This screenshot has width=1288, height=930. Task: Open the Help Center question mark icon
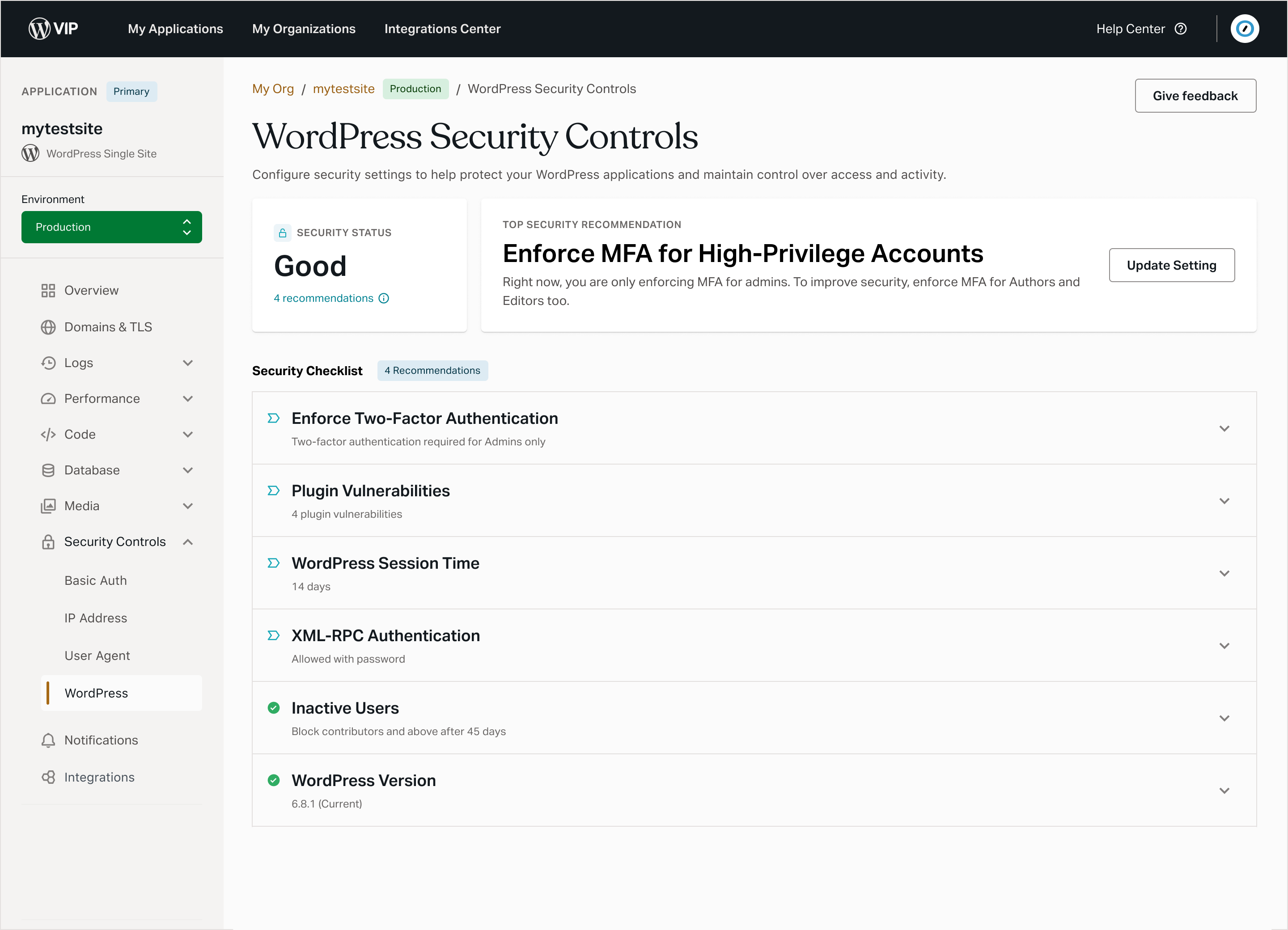(x=1181, y=29)
